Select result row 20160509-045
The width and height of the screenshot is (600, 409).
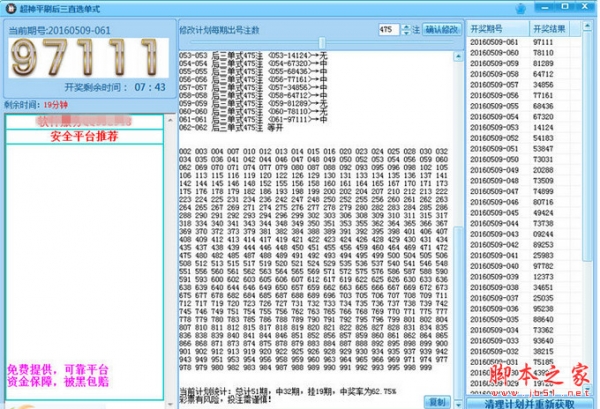point(524,213)
